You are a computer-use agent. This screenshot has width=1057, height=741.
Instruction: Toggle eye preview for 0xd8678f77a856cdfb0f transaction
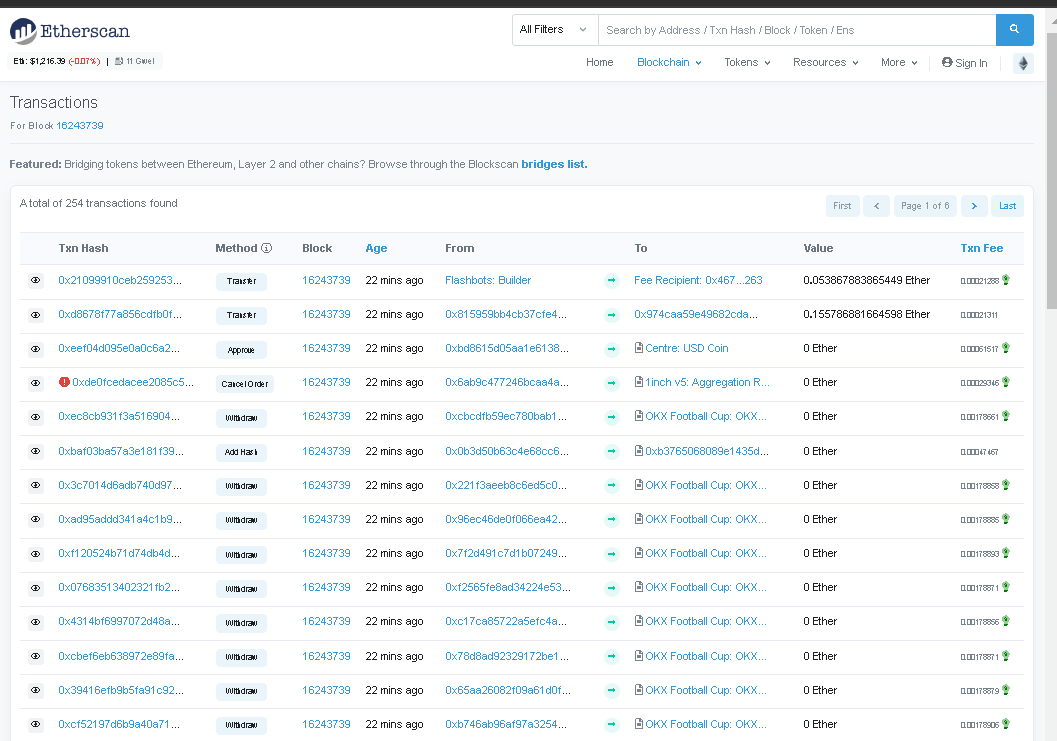click(36, 315)
